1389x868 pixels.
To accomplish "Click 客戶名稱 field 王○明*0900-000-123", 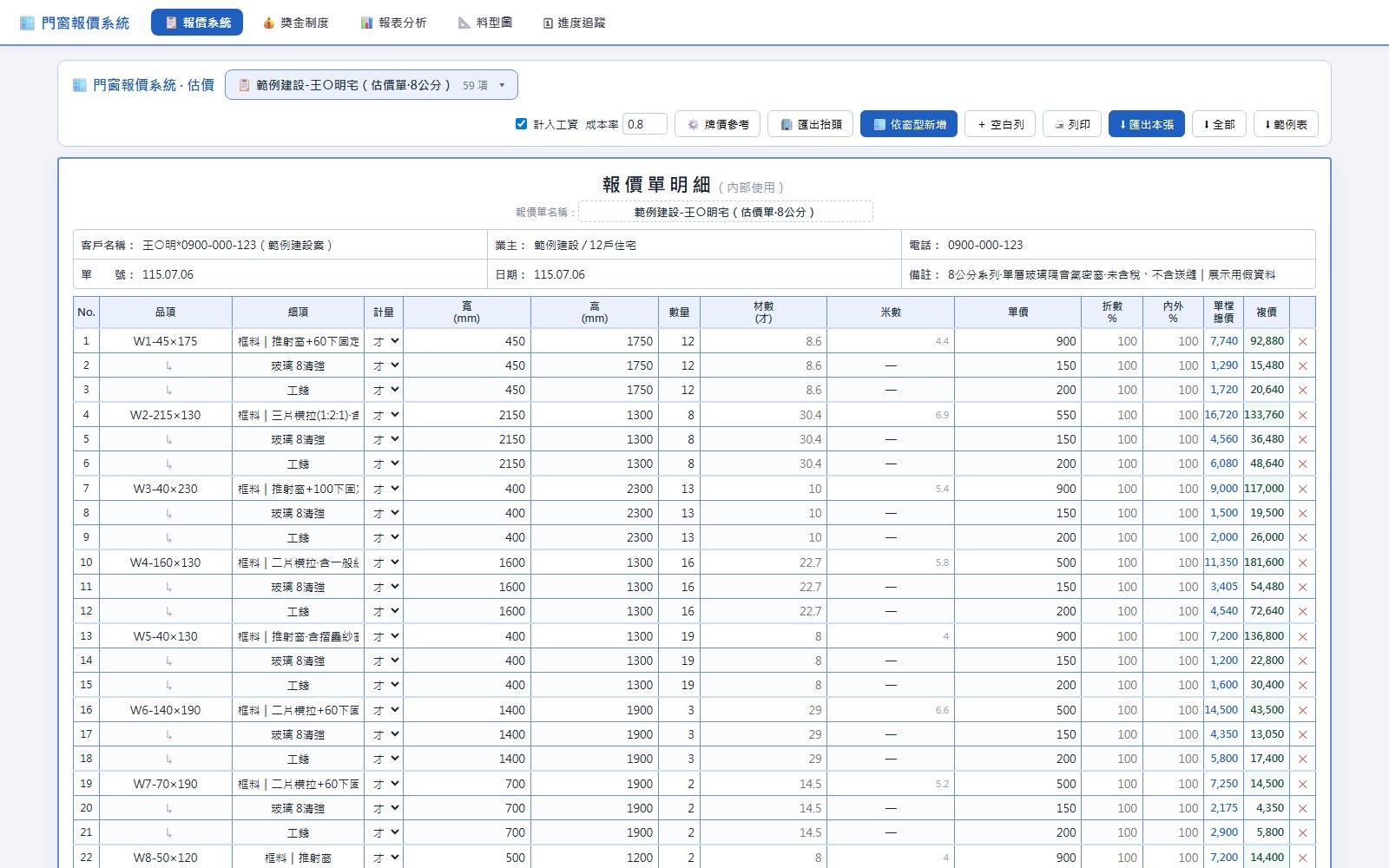I will pyautogui.click(x=237, y=245).
